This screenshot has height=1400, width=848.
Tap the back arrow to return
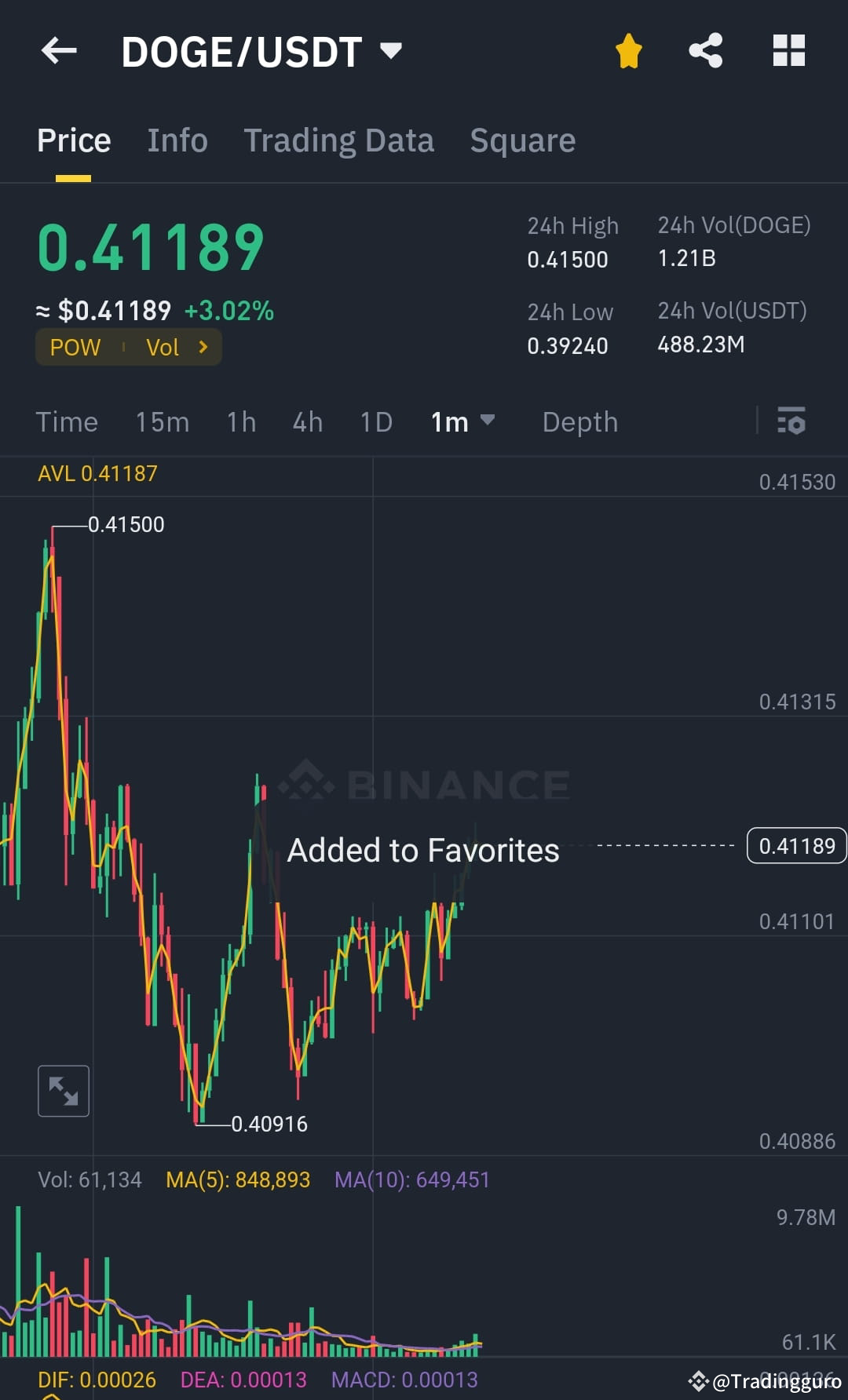(57, 50)
